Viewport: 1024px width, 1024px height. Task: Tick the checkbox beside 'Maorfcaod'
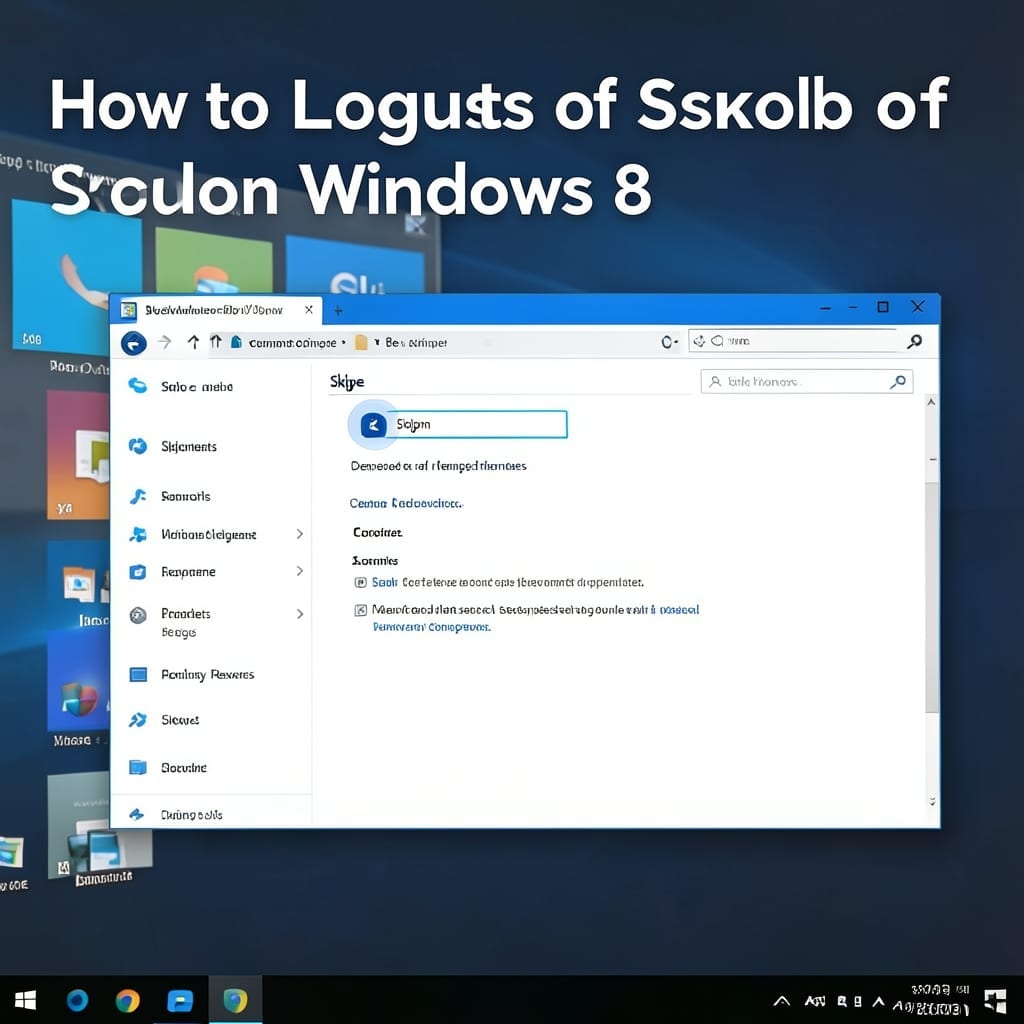[x=360, y=610]
